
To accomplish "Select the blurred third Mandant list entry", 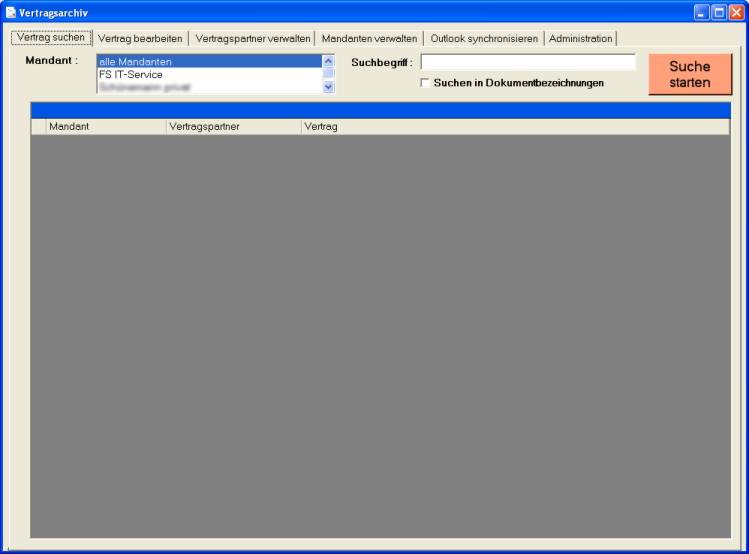I will [x=208, y=87].
